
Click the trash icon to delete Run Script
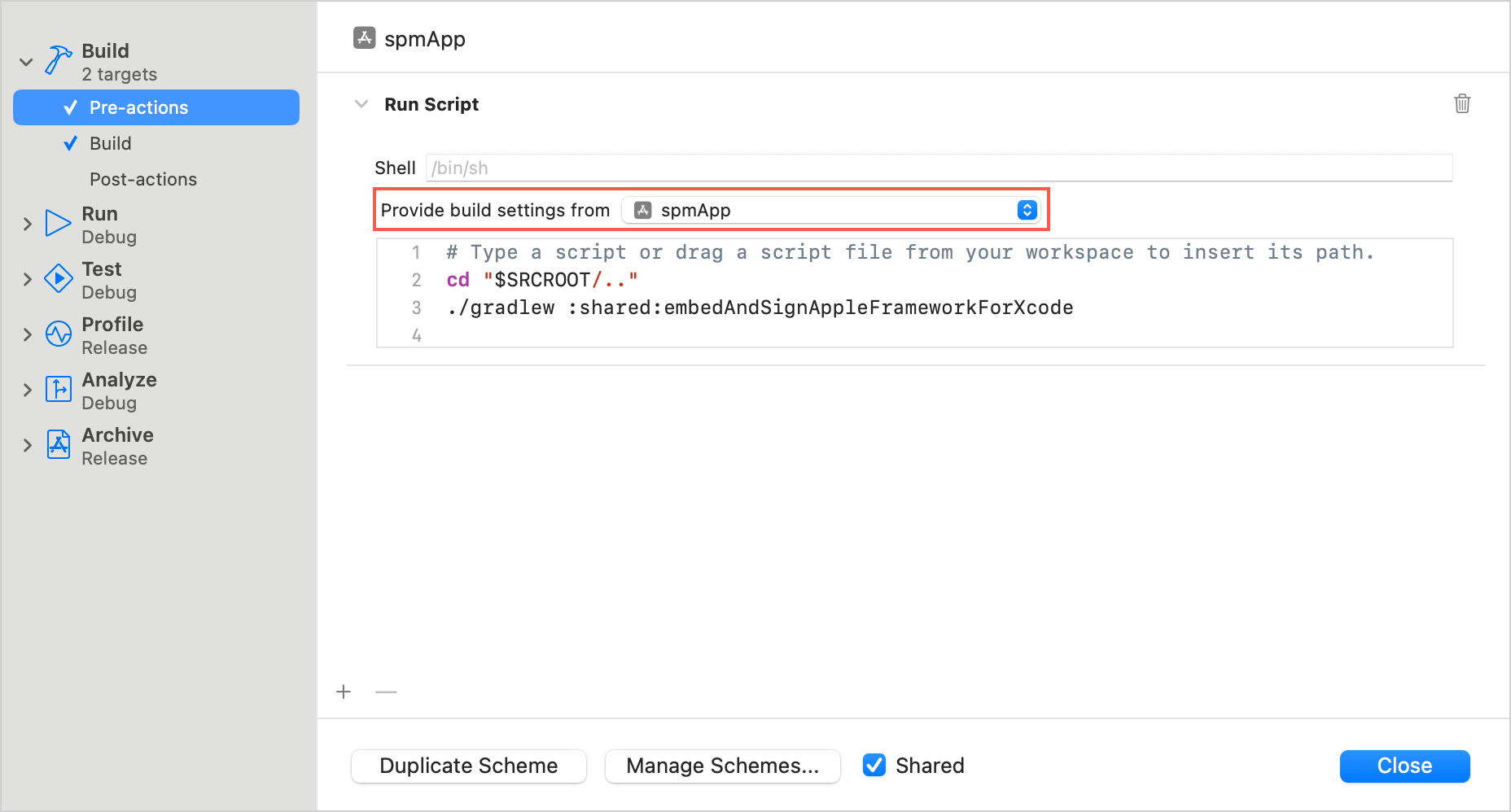point(1462,104)
